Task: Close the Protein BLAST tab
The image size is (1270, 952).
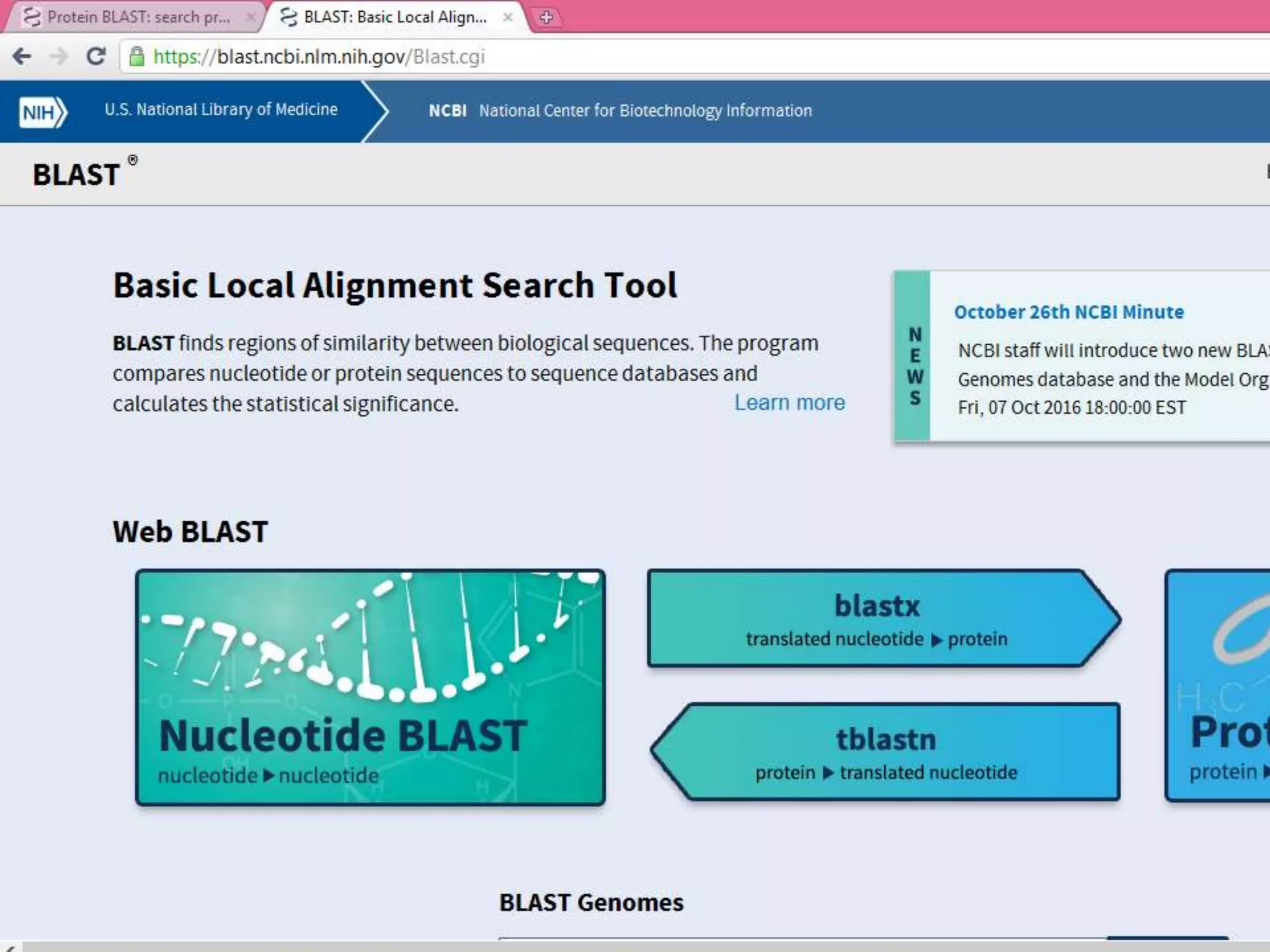Action: tap(251, 17)
